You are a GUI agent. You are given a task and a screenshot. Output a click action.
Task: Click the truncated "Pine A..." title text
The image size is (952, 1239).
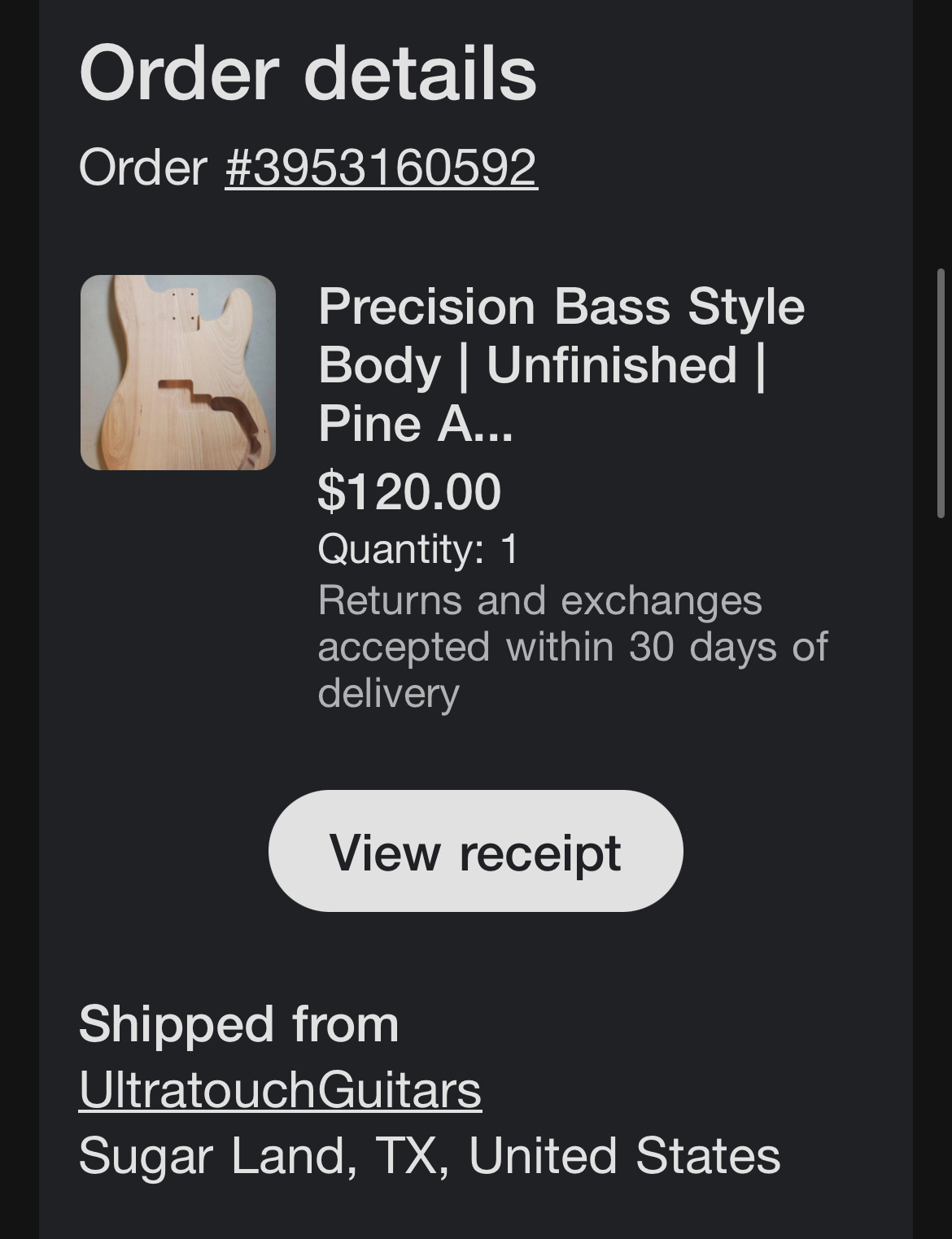click(416, 424)
